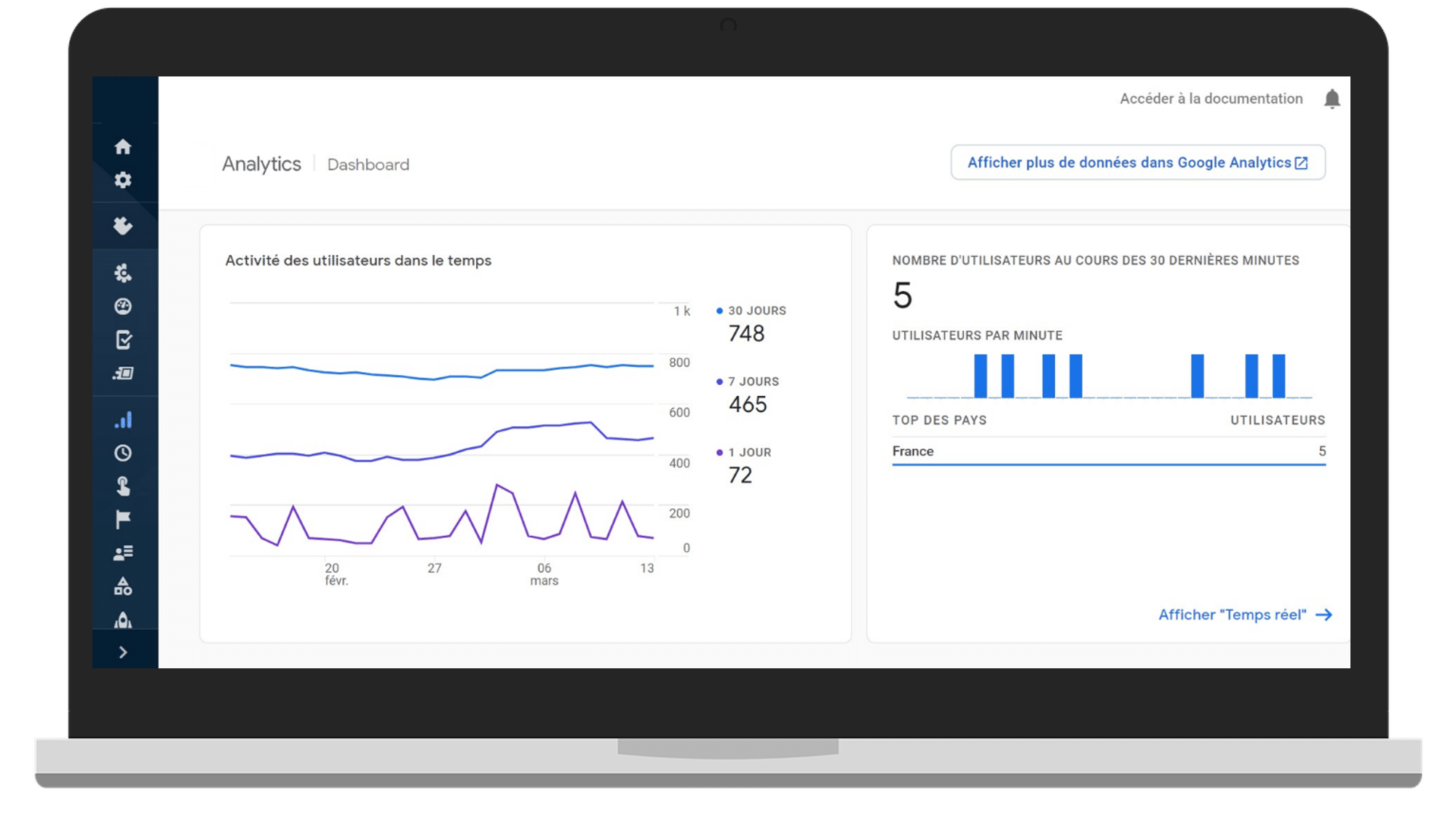Open the user list audience icon
1456x819 pixels.
pyautogui.click(x=123, y=553)
